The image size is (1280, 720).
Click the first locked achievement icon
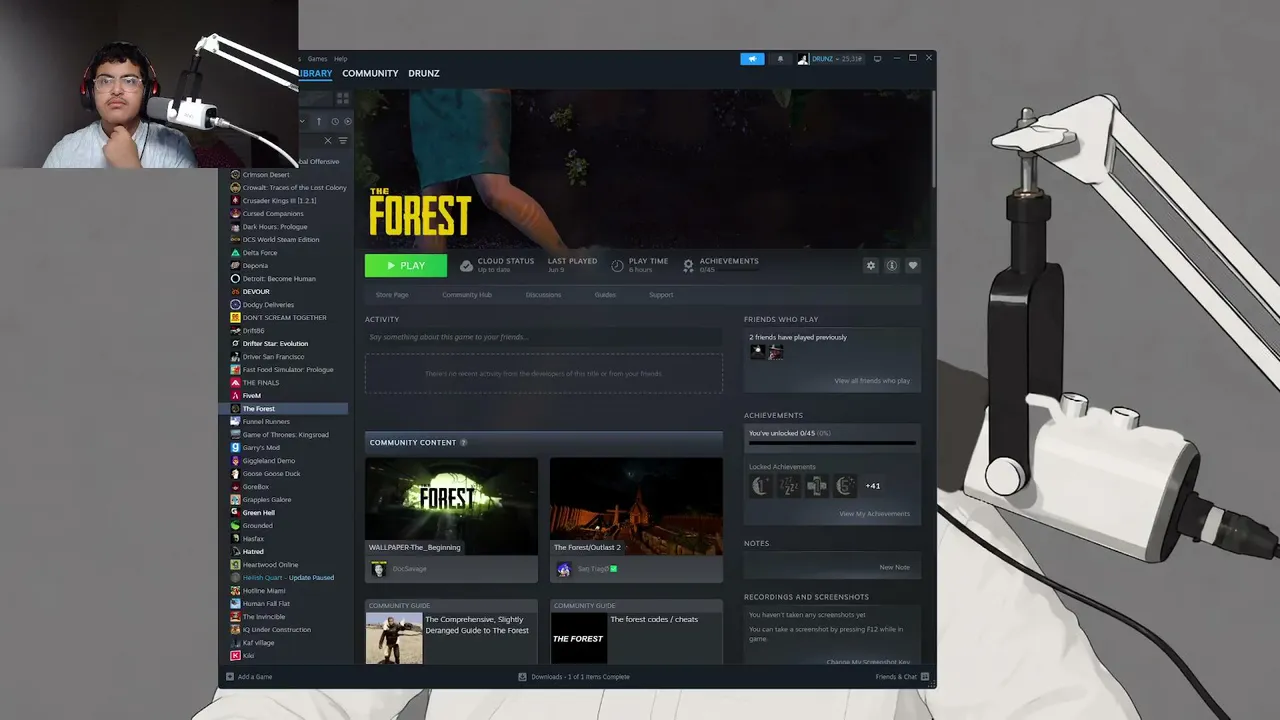[761, 486]
